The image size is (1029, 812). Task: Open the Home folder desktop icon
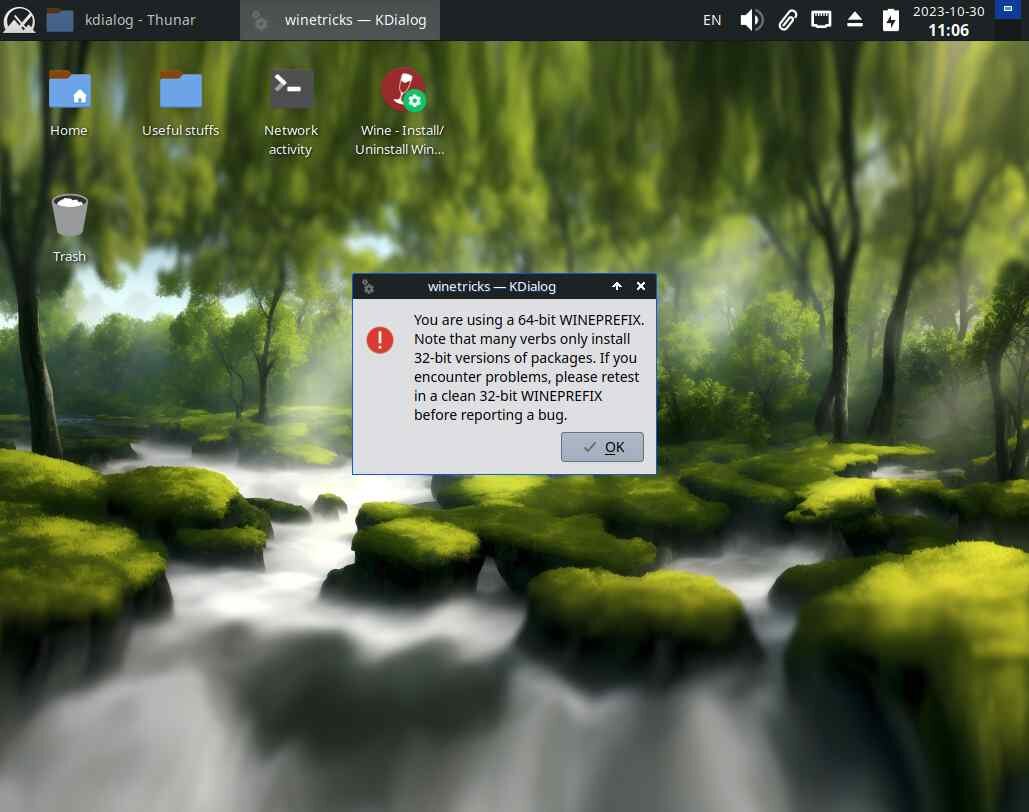tap(69, 103)
